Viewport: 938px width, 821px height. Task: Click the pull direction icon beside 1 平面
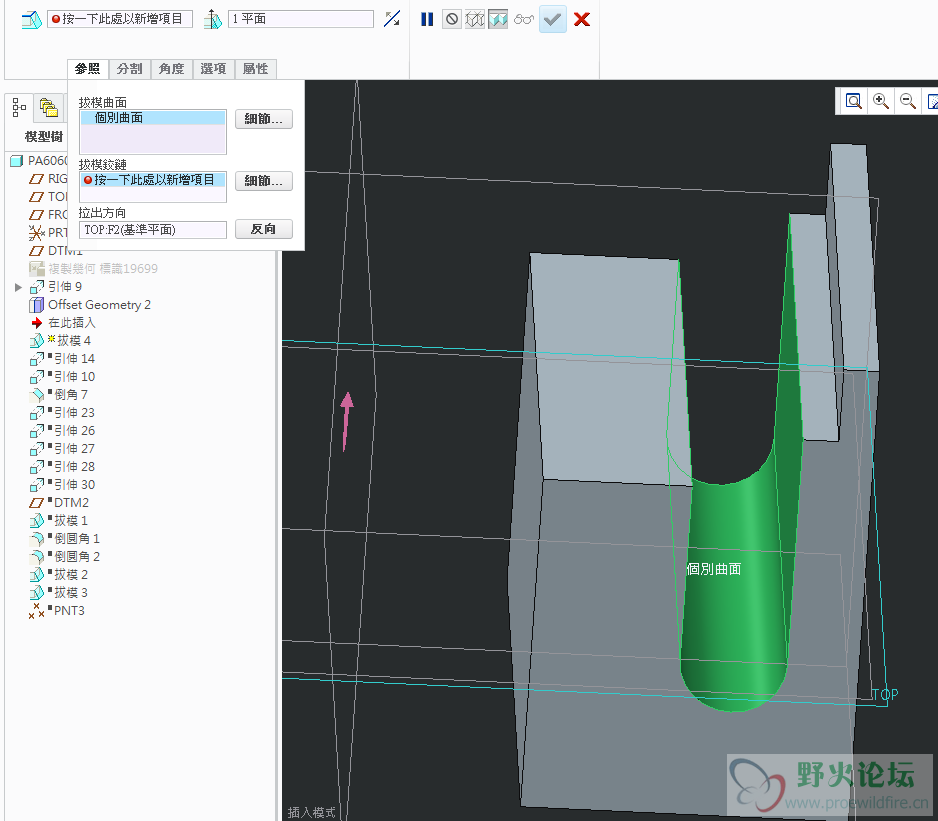pyautogui.click(x=212, y=20)
